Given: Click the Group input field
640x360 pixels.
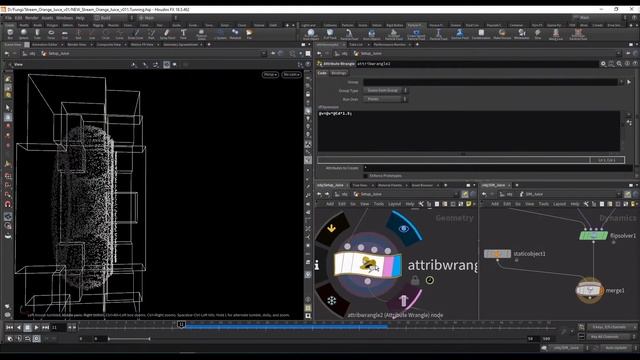Looking at the screenshot, I should click(490, 82).
